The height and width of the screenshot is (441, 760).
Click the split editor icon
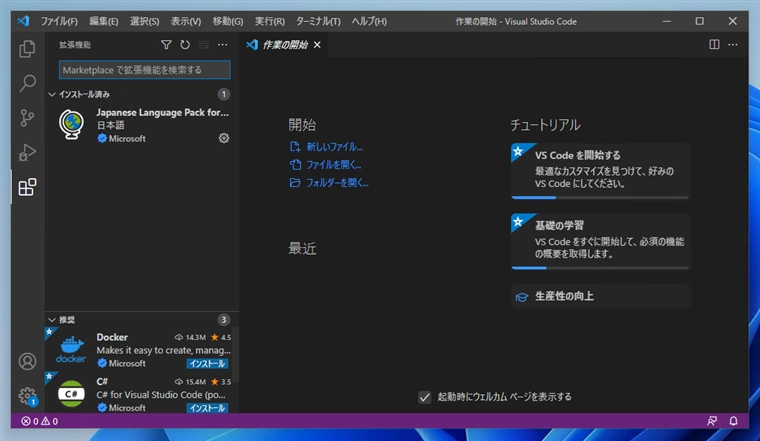point(714,45)
